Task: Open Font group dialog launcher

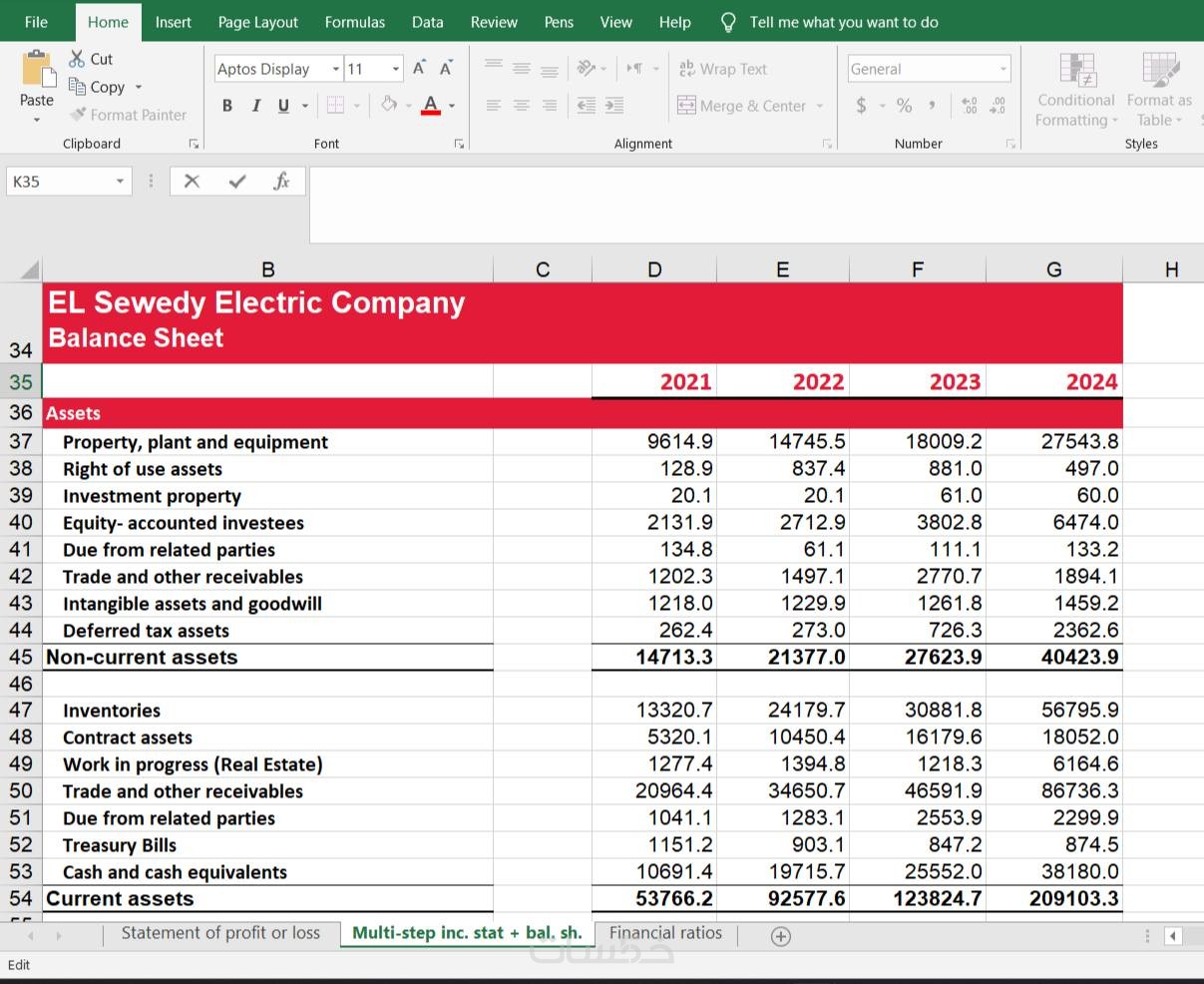Action: click(459, 144)
